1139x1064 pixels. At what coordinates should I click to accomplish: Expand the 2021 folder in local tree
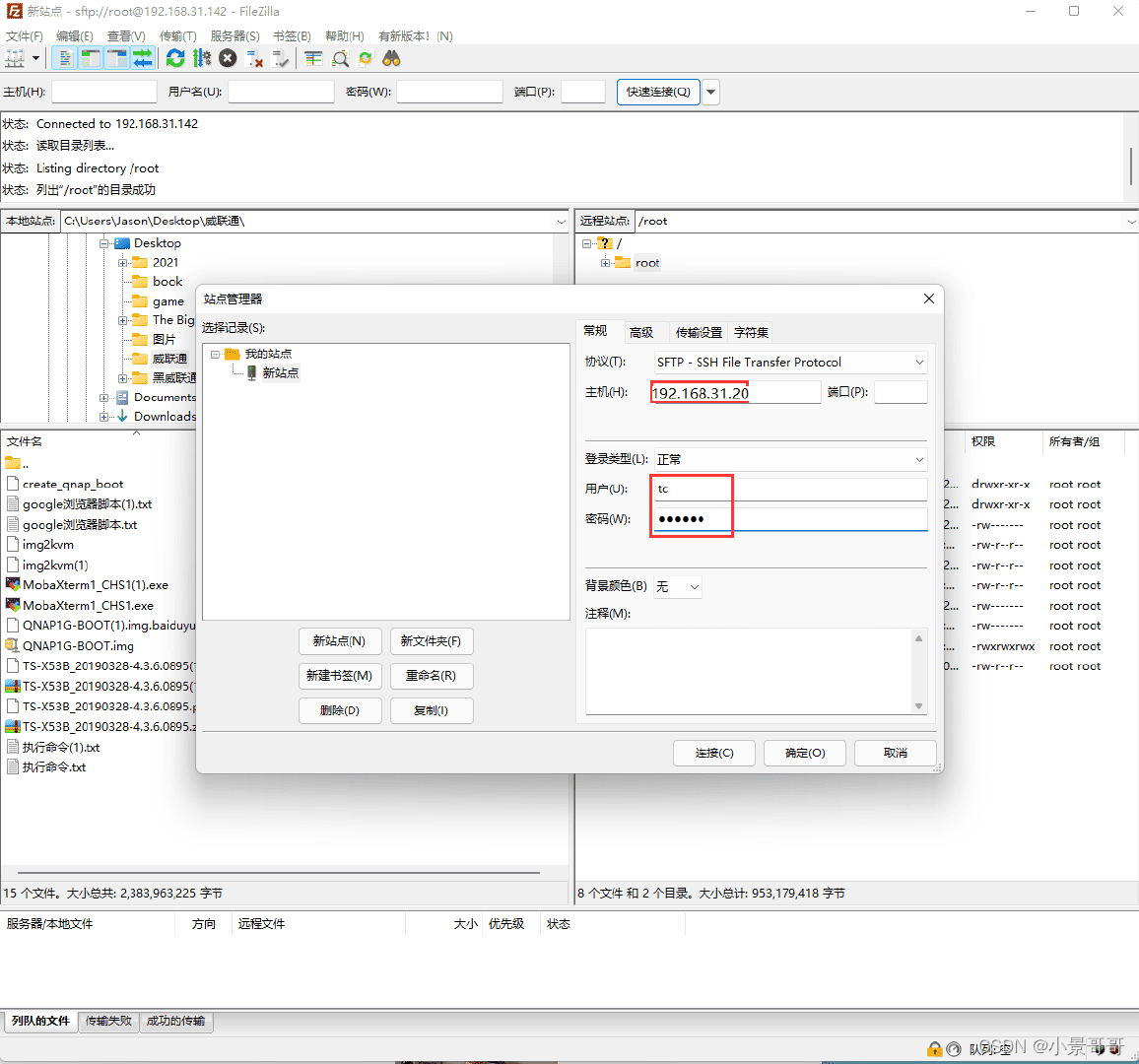point(123,263)
